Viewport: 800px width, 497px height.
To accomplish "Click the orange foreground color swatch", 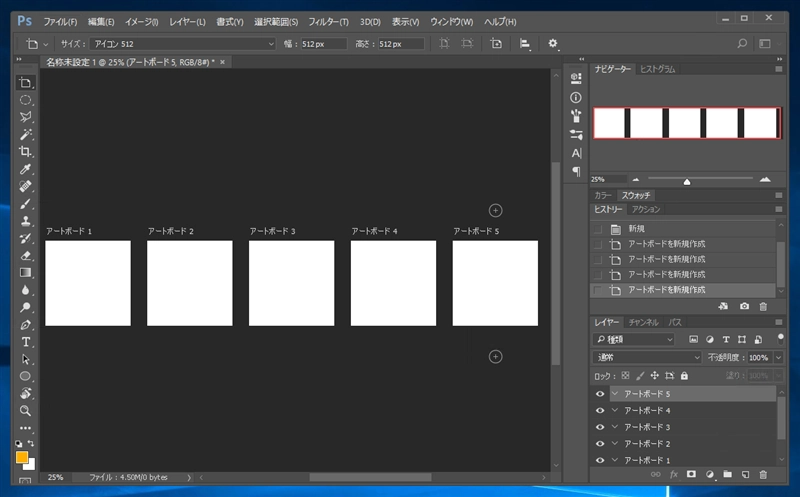I will [22, 457].
